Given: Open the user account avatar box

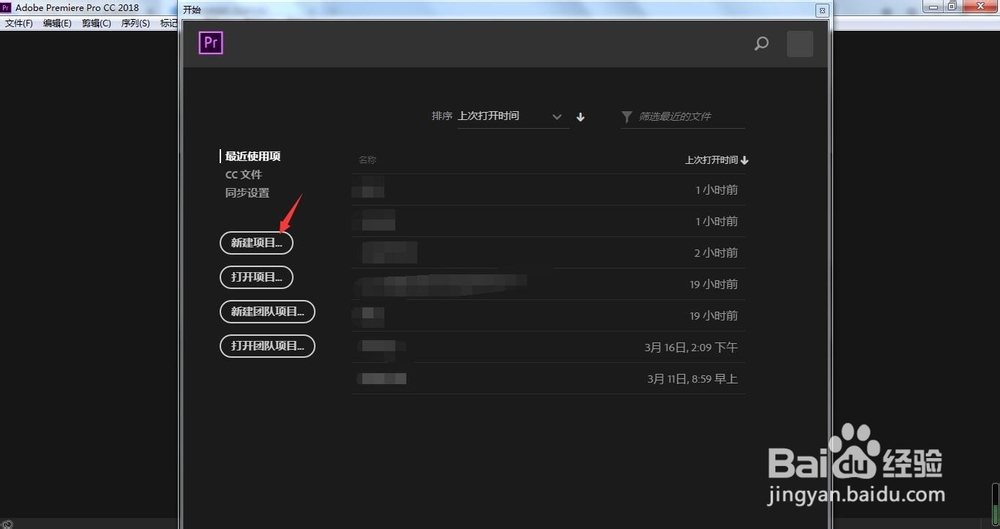Looking at the screenshot, I should (x=800, y=44).
